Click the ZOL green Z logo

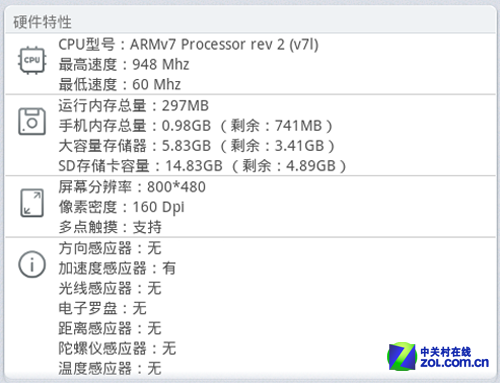pyautogui.click(x=402, y=356)
